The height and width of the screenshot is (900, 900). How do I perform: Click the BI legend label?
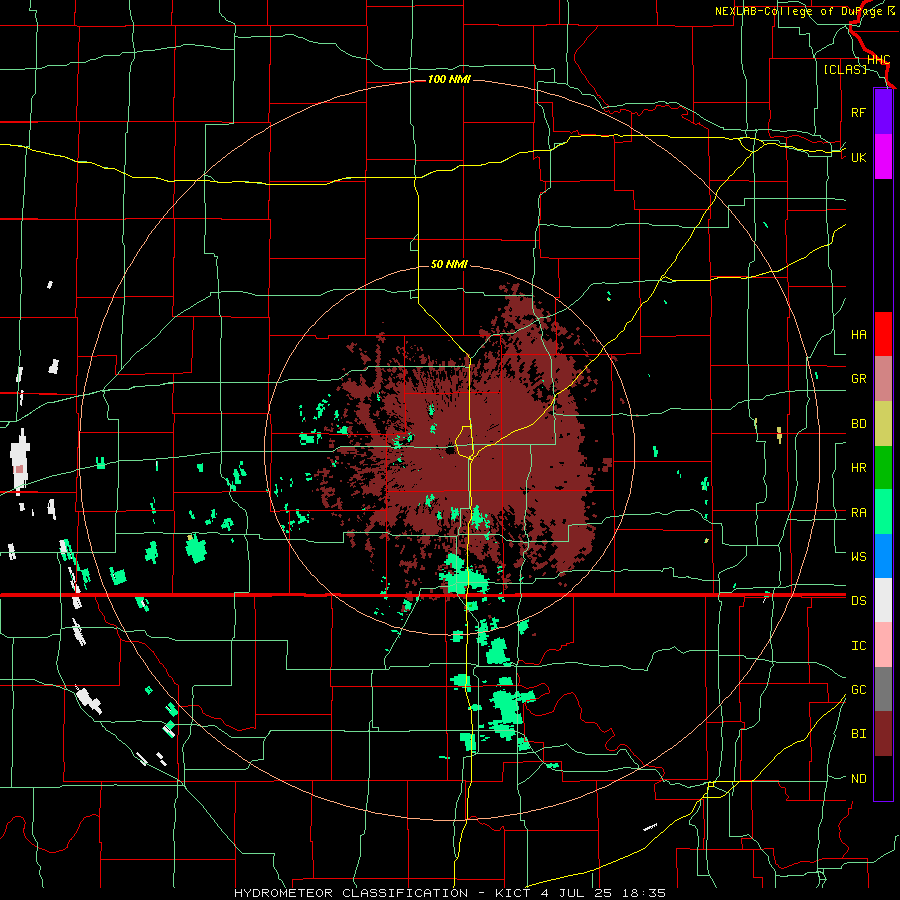tap(859, 734)
